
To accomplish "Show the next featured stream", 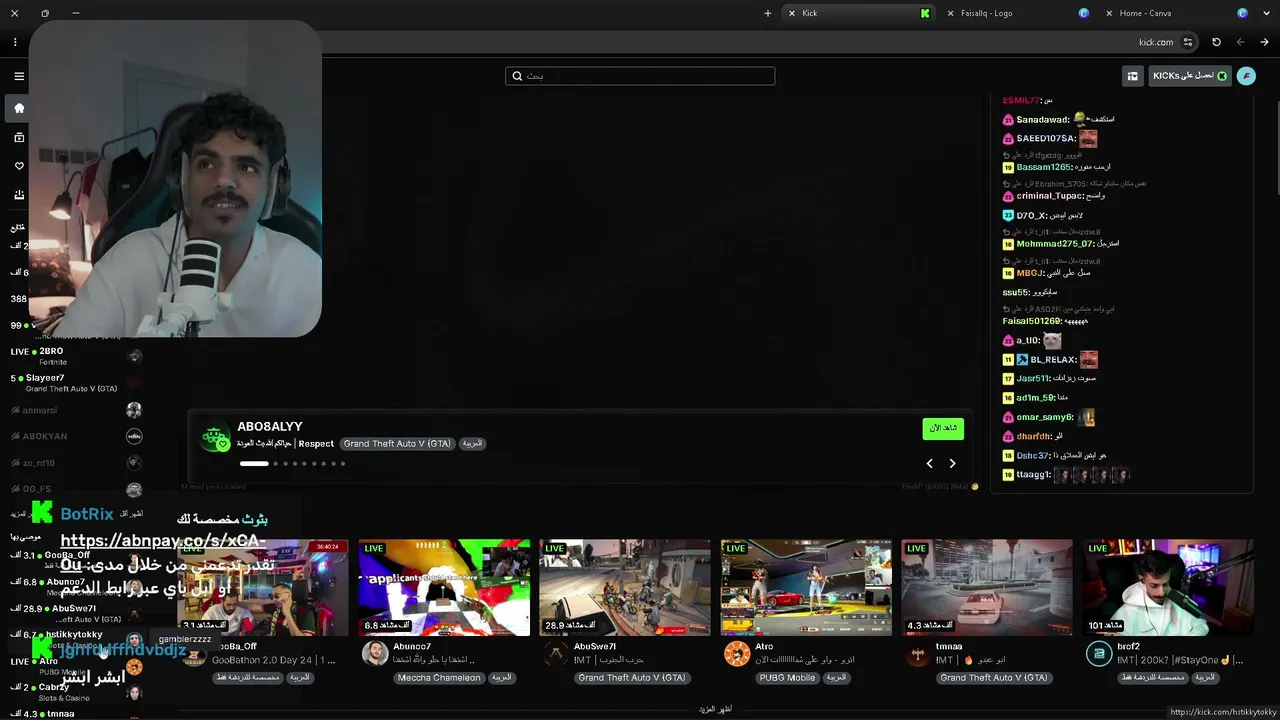I will tap(952, 463).
